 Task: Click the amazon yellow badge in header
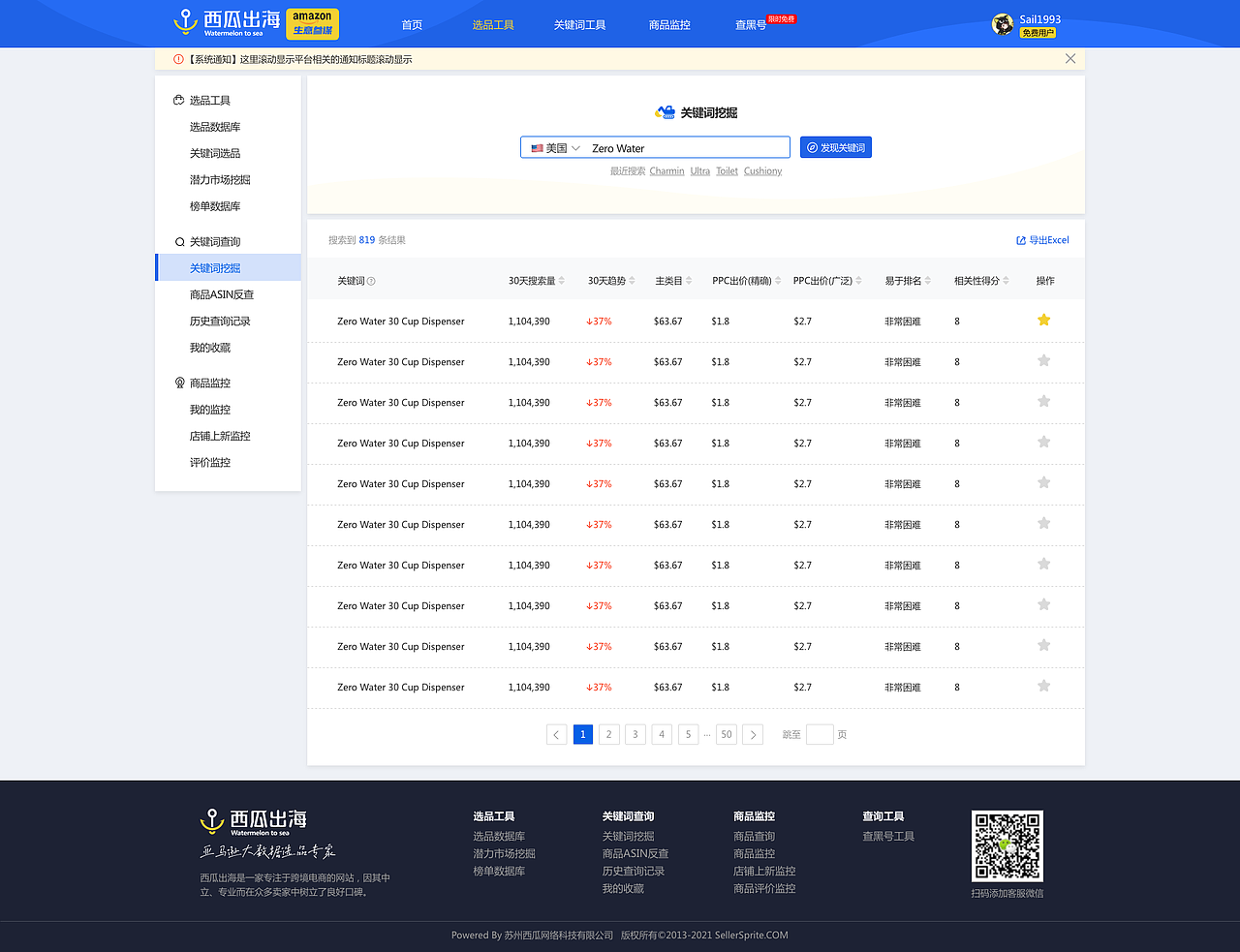coord(313,23)
